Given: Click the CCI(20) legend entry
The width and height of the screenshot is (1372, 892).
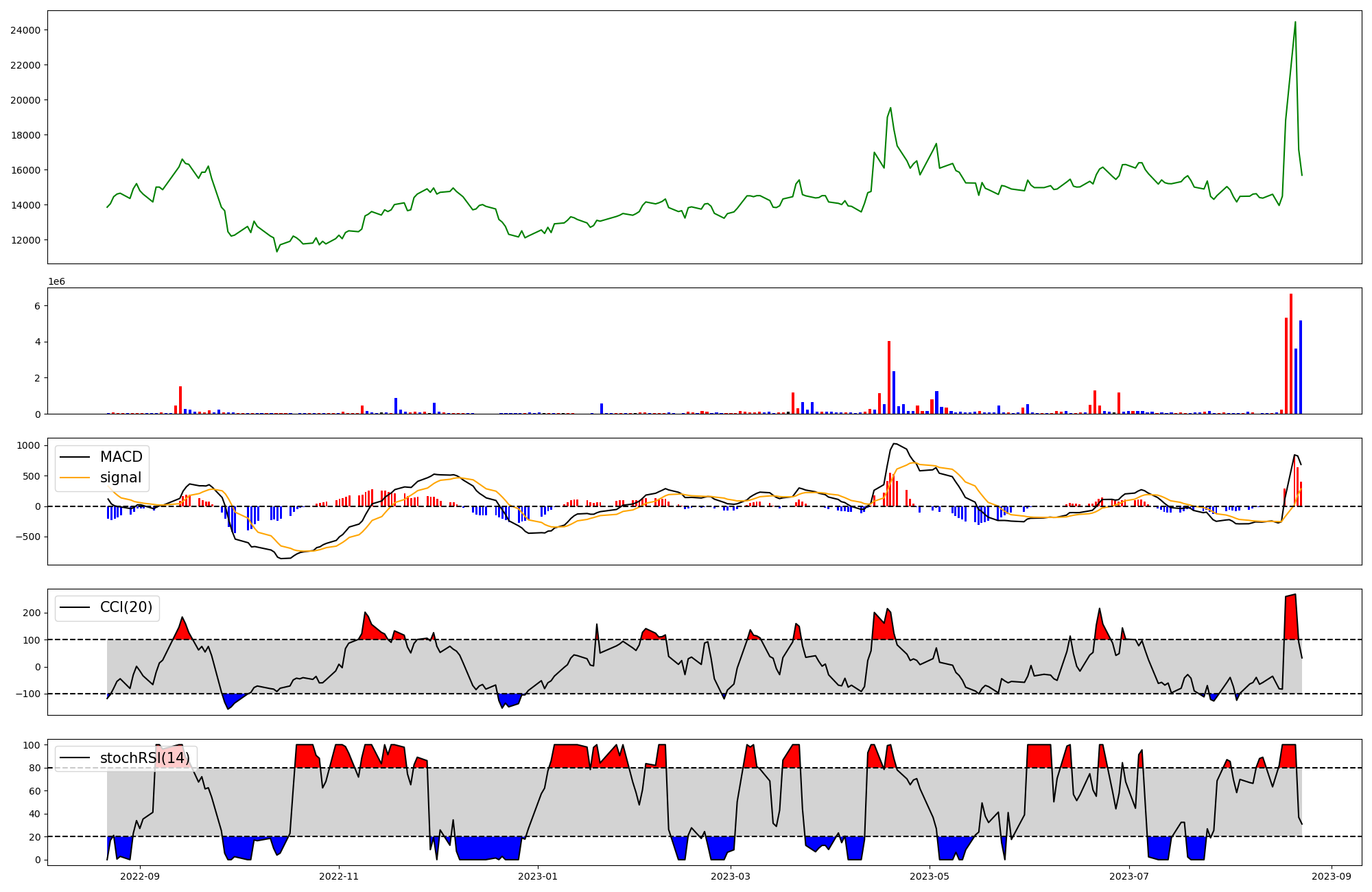Looking at the screenshot, I should click(x=126, y=607).
